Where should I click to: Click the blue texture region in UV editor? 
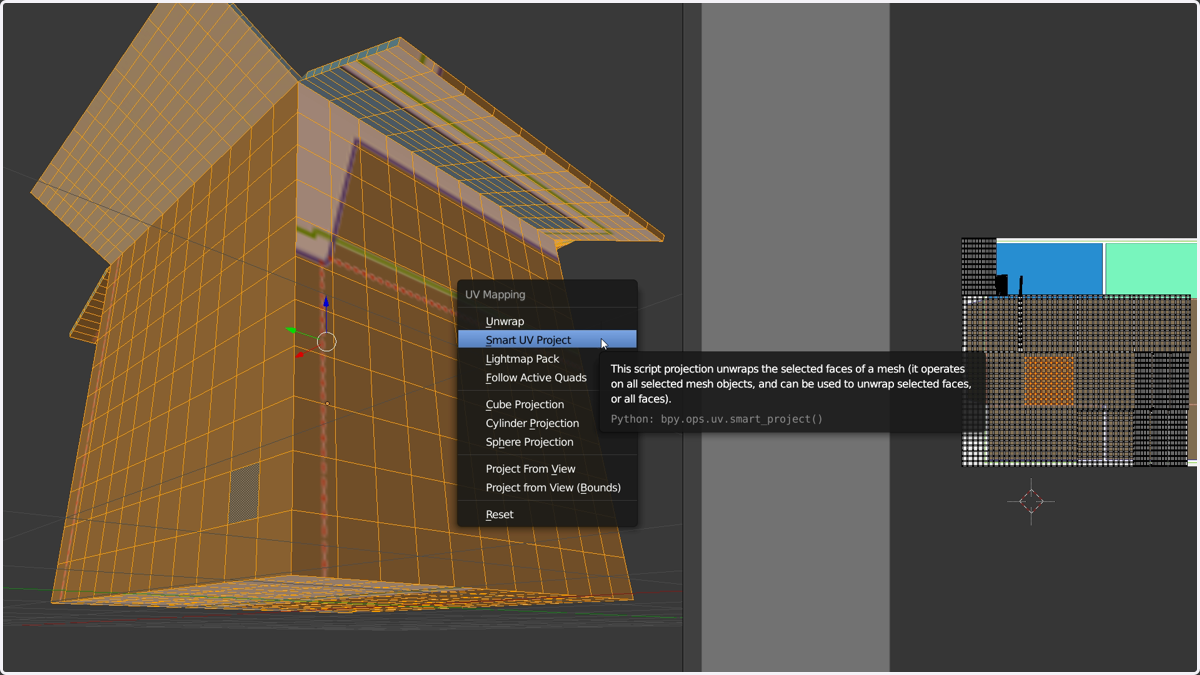pos(1050,268)
